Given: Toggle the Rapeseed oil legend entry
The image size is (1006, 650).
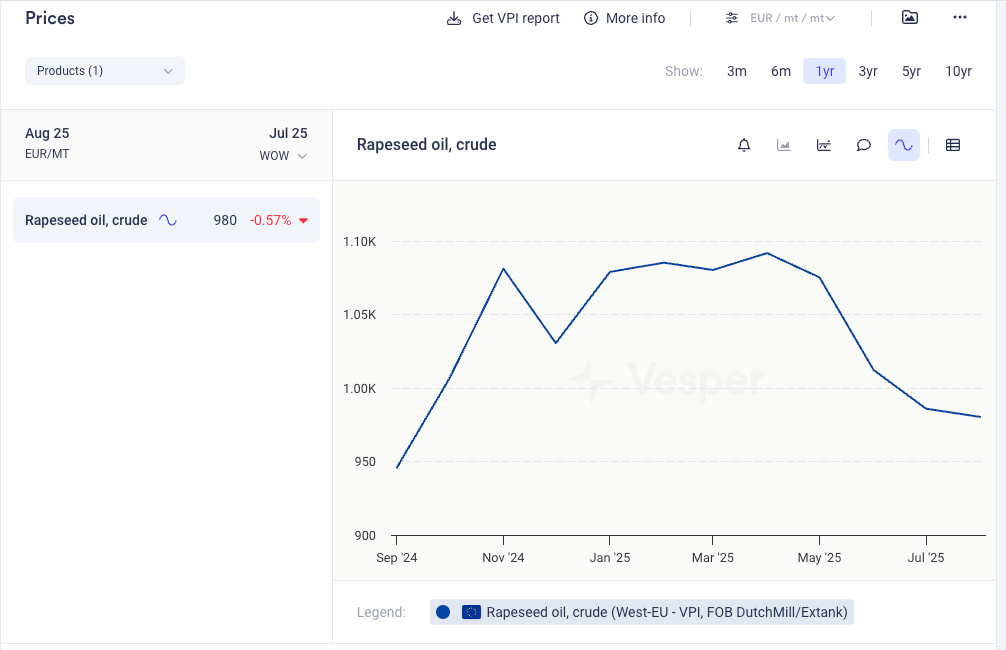Looking at the screenshot, I should pos(666,612).
